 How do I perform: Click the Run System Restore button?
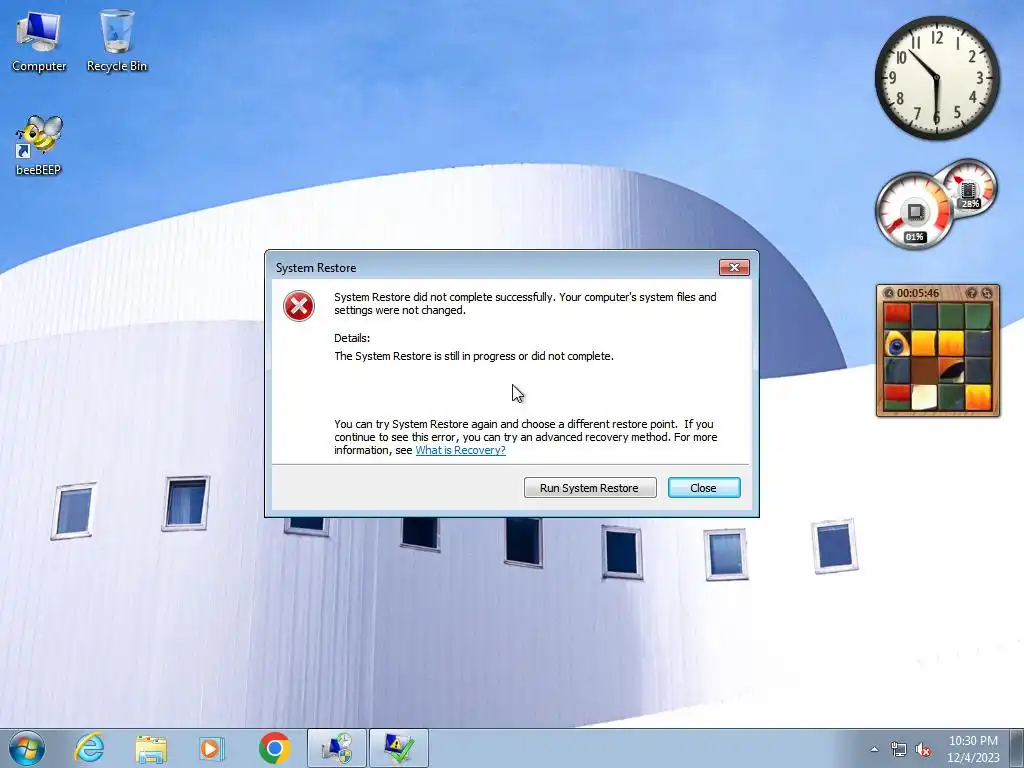coord(590,488)
